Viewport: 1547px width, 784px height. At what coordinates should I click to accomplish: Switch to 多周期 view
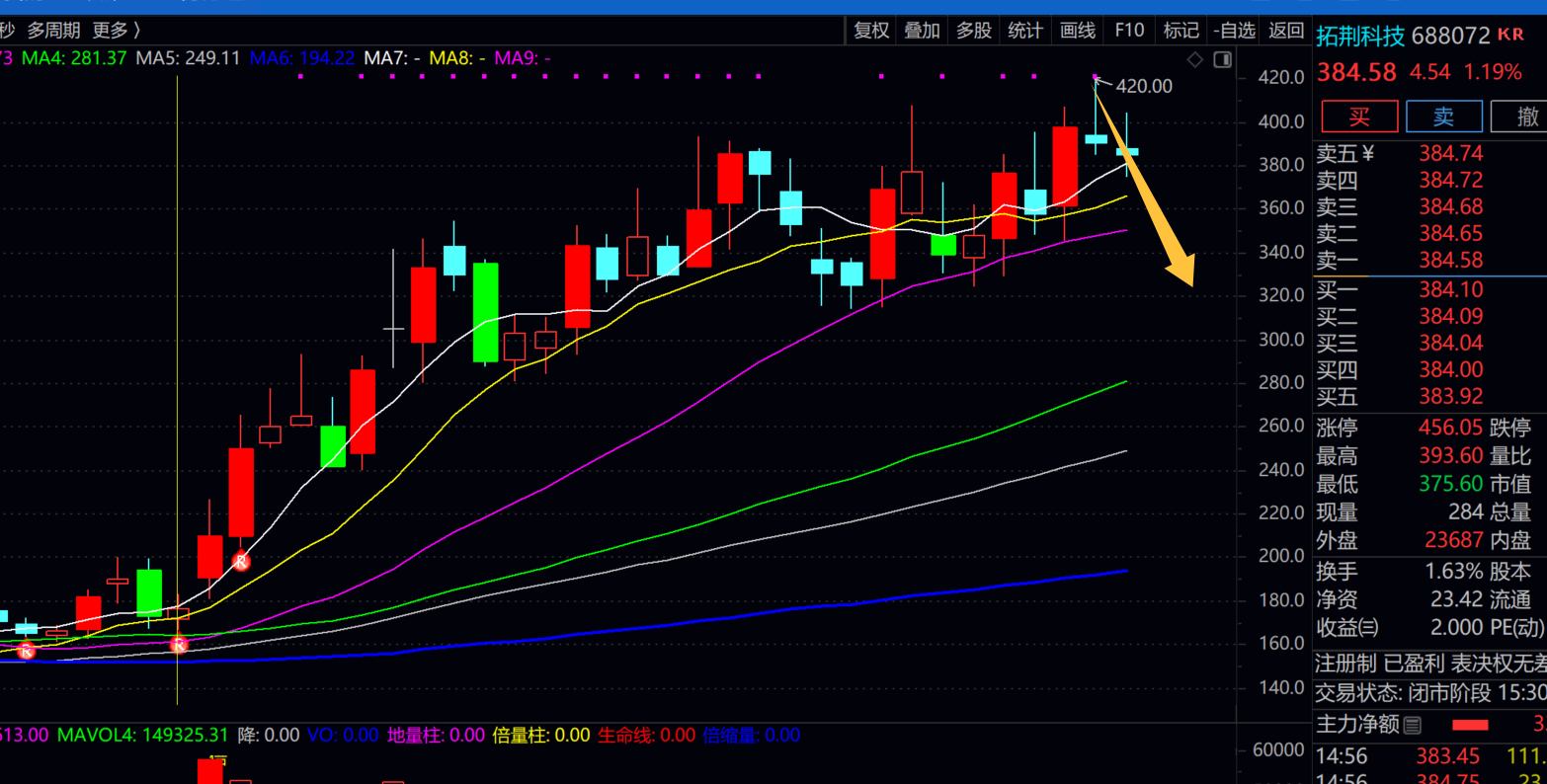coord(53,31)
